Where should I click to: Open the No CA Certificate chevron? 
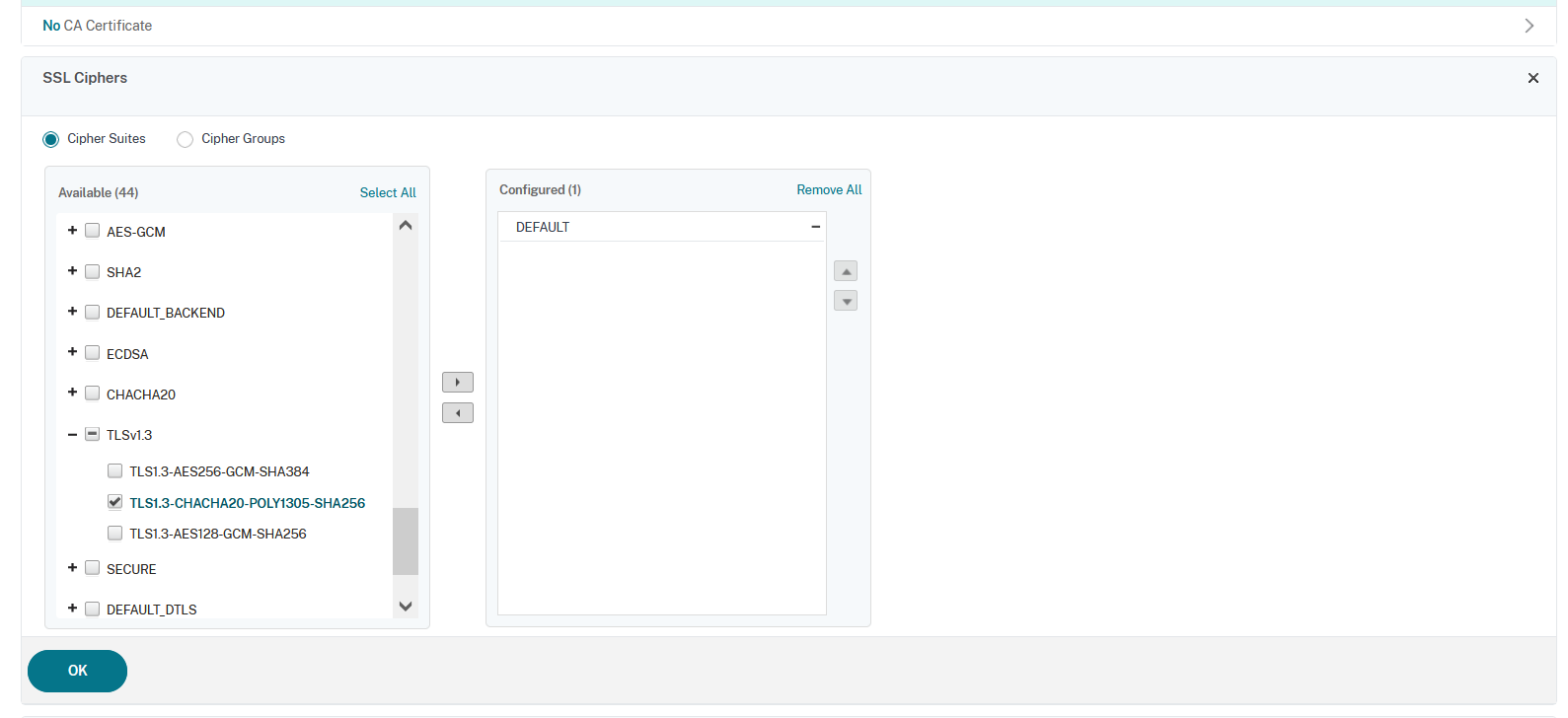coord(1529,26)
